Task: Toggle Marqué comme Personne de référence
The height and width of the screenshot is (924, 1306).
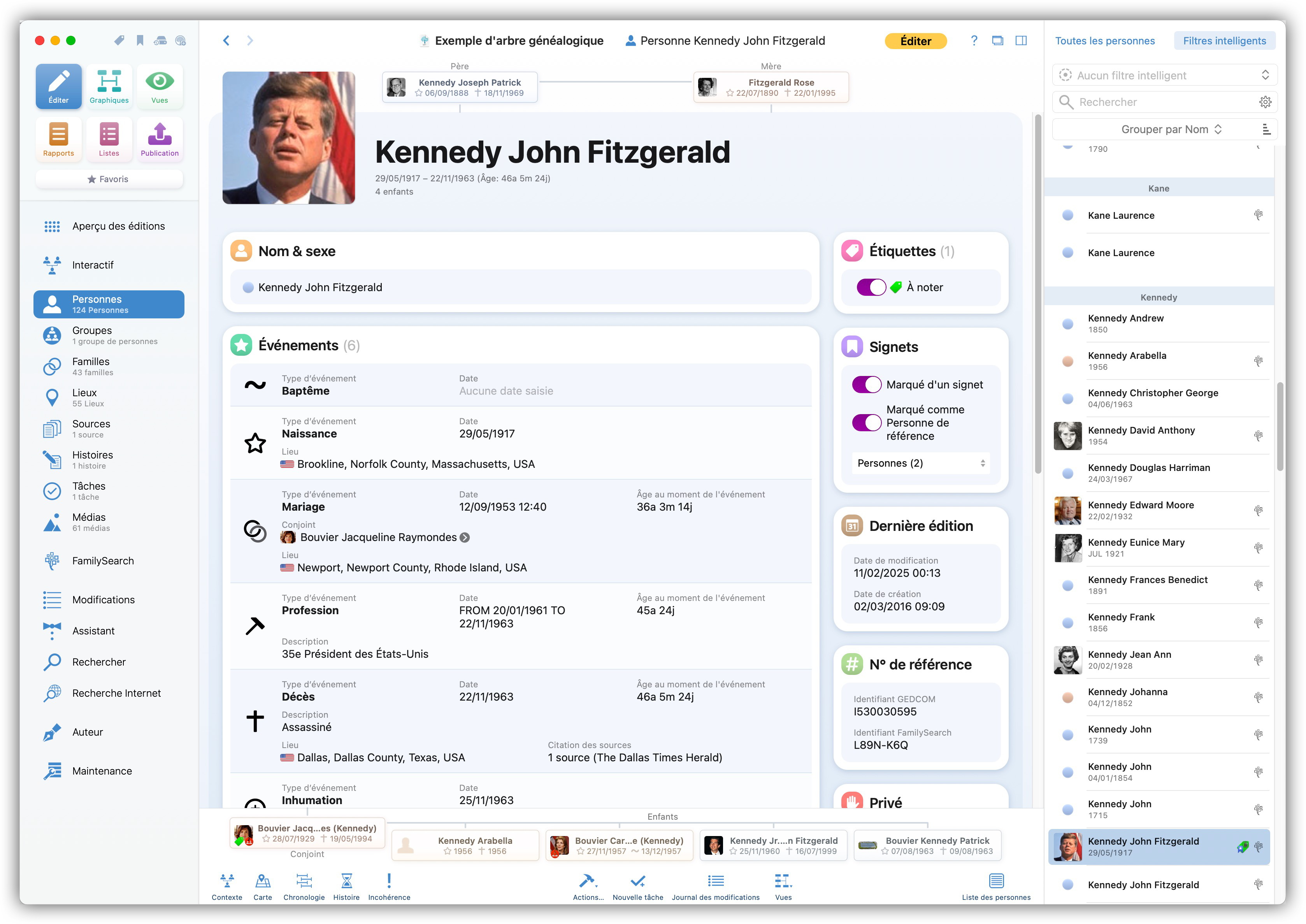Action: [x=866, y=423]
